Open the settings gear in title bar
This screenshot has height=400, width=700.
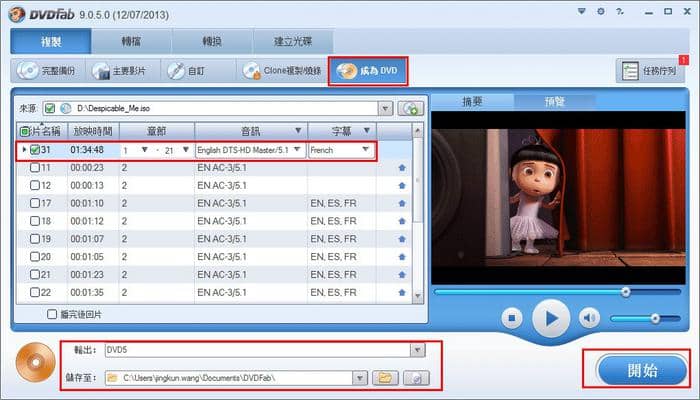(x=601, y=12)
